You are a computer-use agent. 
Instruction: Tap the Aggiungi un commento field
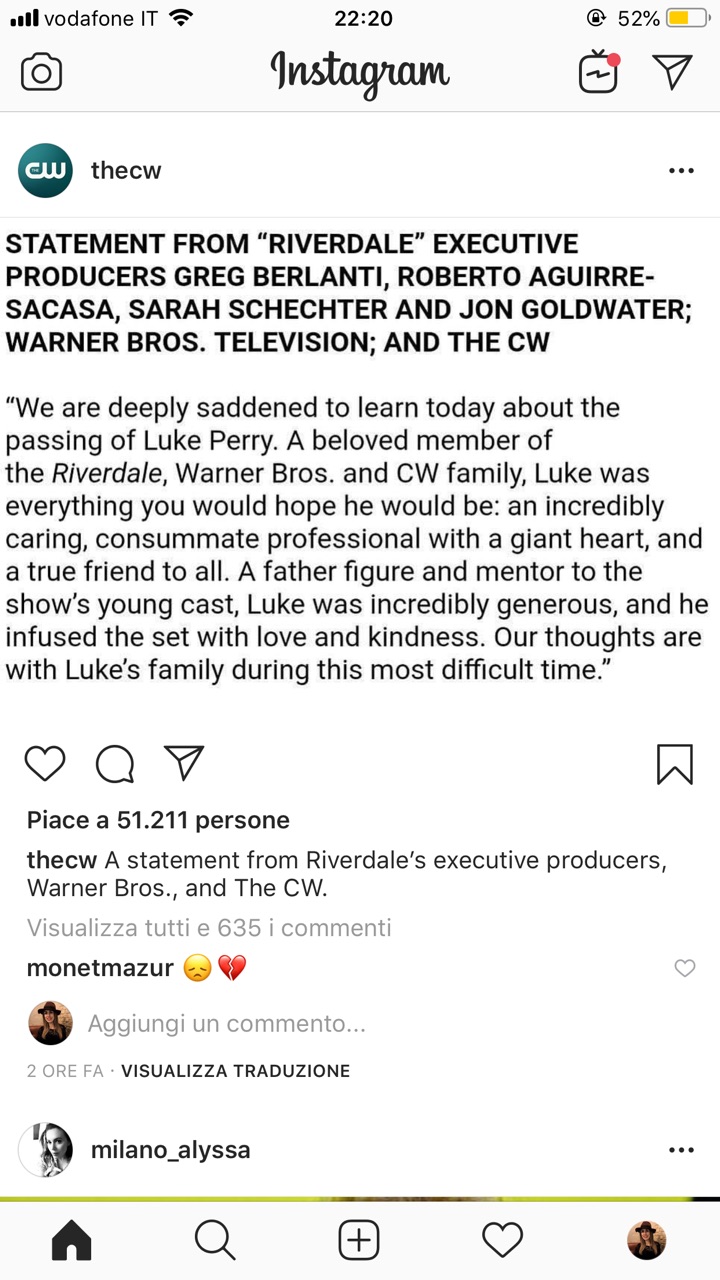(227, 1024)
